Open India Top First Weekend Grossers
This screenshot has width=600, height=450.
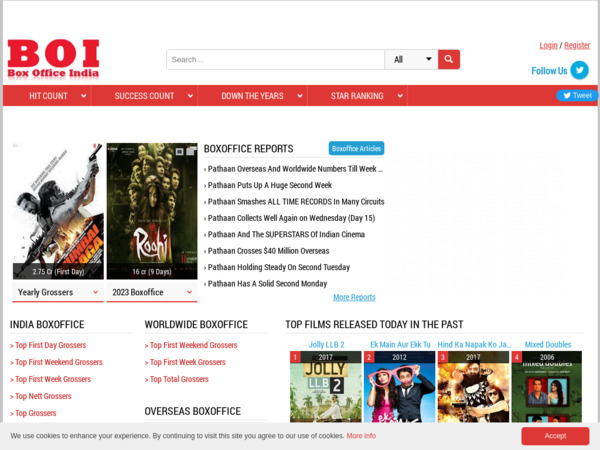click(59, 362)
